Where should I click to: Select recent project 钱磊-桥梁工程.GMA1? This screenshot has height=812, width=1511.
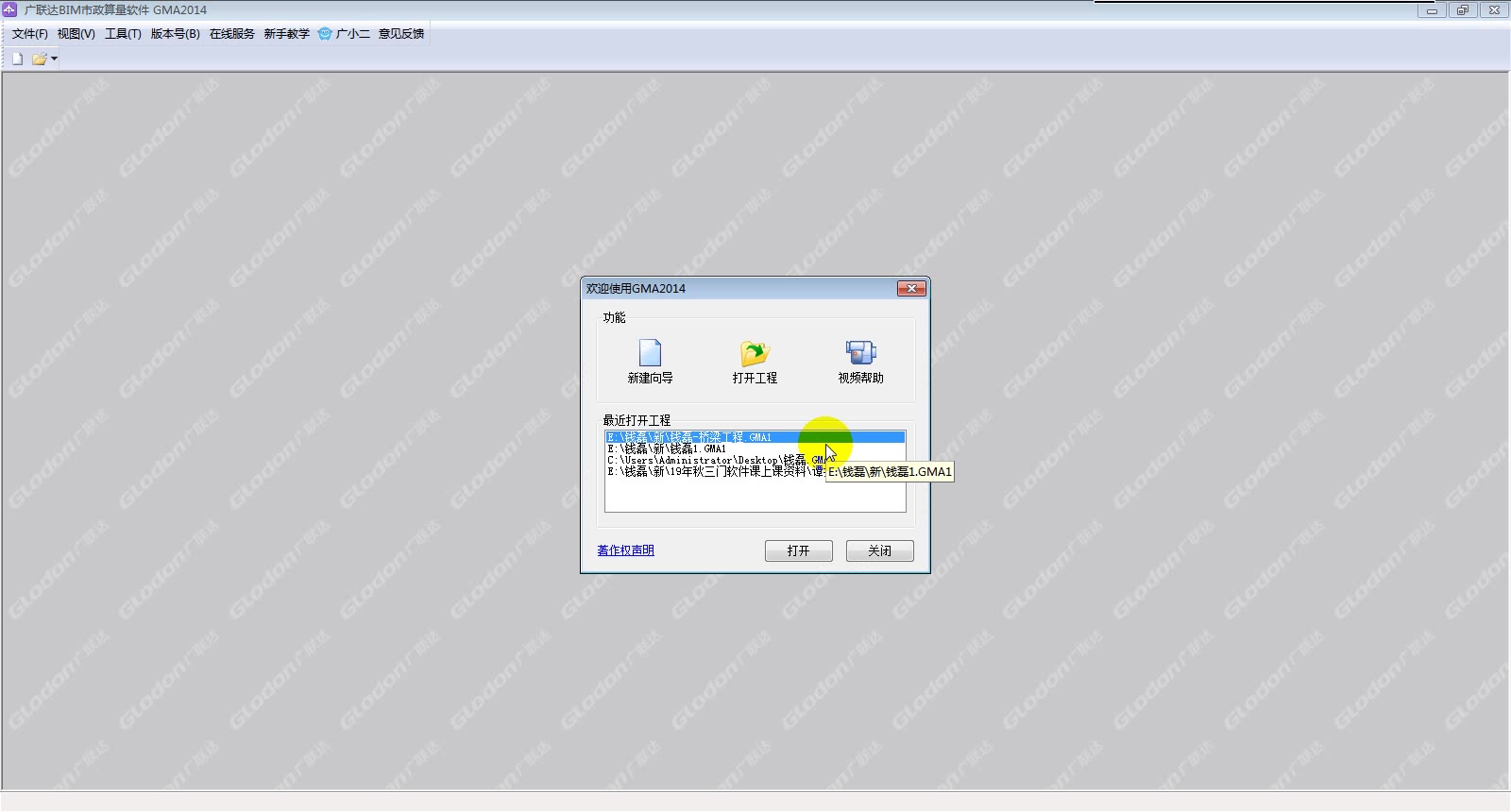point(755,437)
